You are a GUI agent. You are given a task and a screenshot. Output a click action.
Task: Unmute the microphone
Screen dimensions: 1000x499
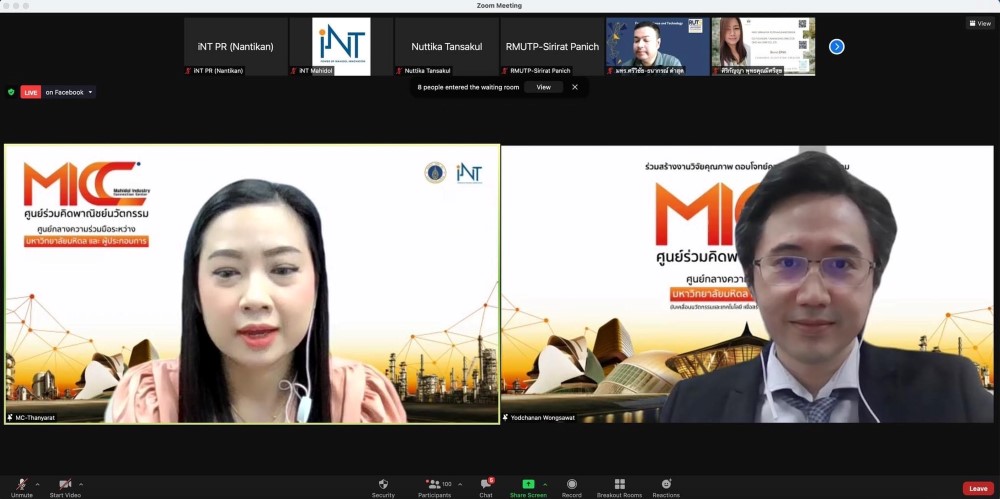click(x=21, y=485)
